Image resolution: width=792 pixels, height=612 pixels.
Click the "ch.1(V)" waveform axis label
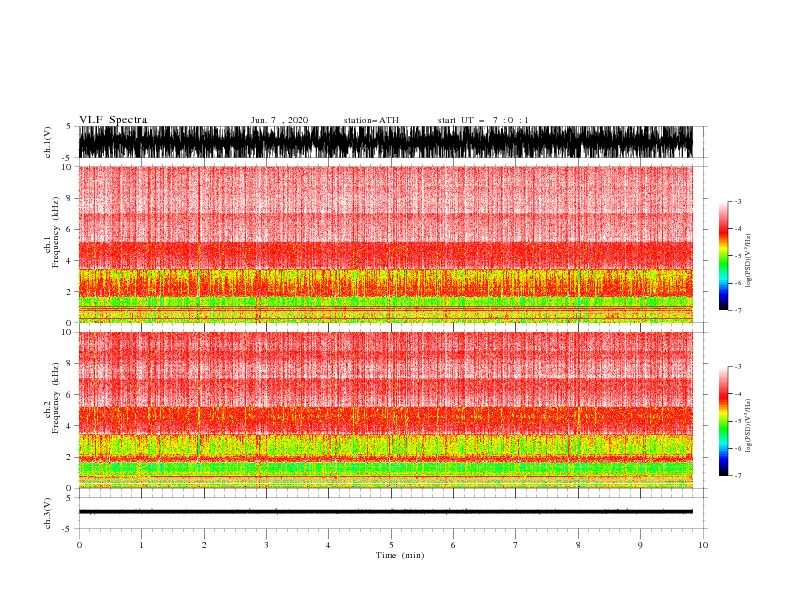[48, 142]
